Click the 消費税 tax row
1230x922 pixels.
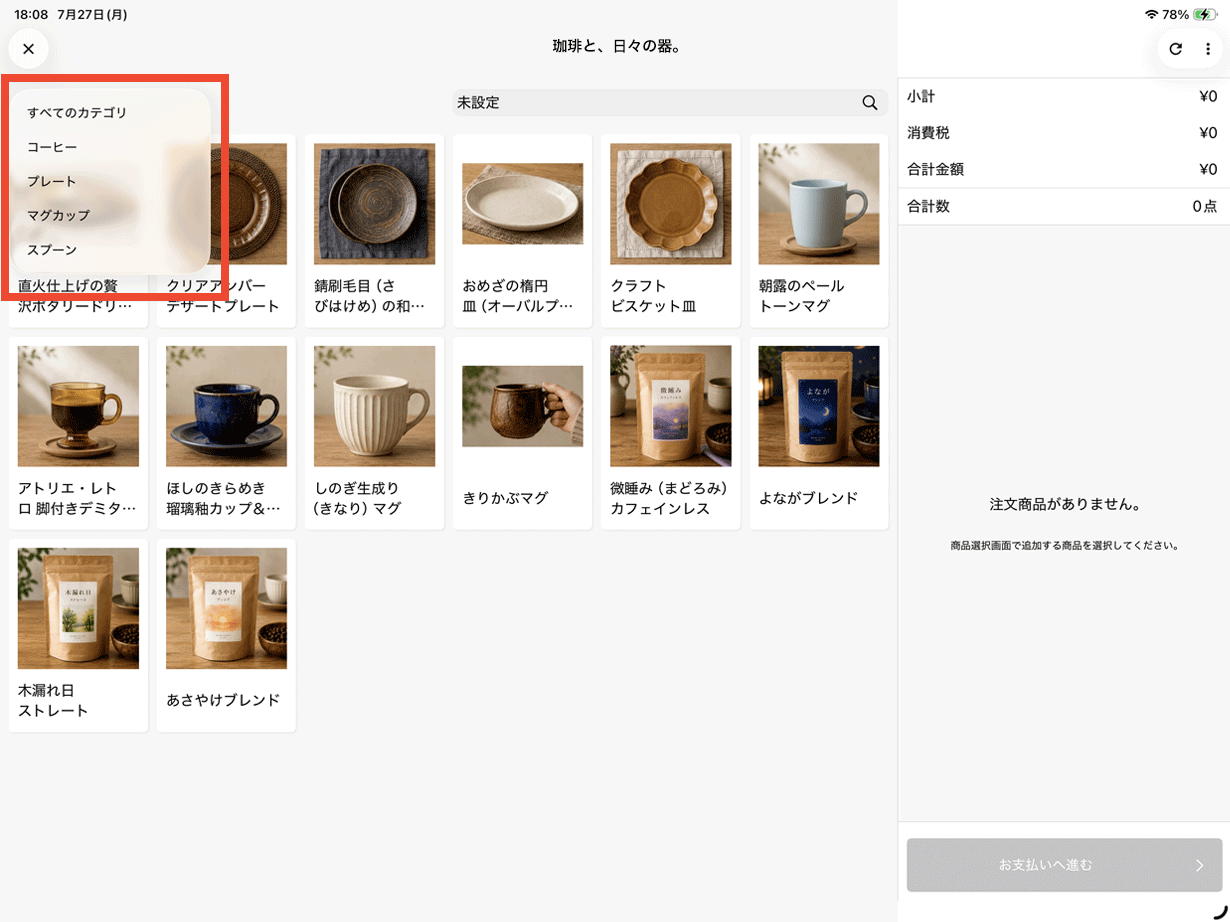click(x=1063, y=133)
